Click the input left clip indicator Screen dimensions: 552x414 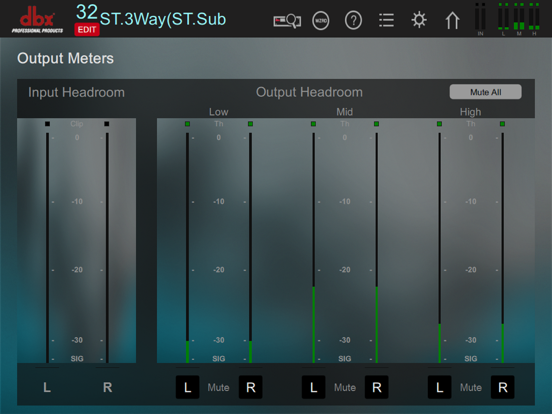[47, 124]
